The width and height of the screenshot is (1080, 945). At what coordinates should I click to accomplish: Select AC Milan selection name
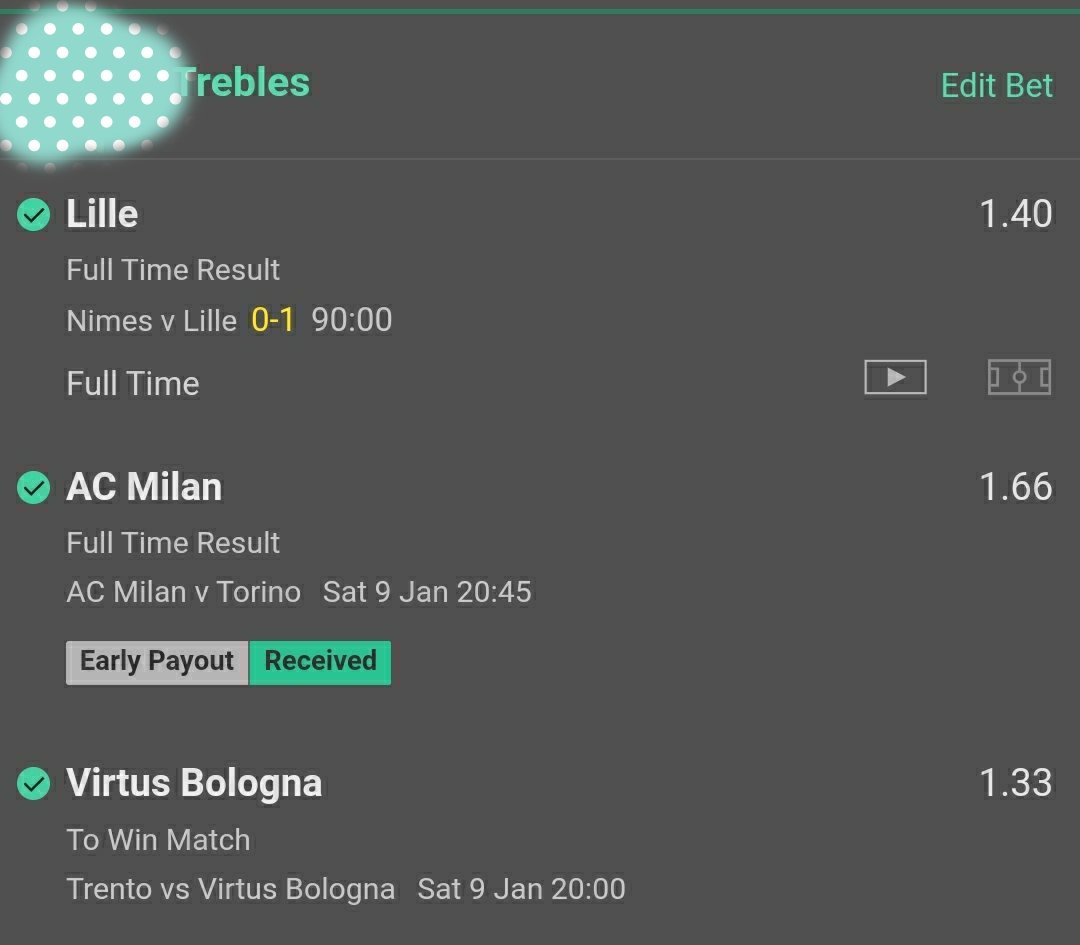(144, 487)
